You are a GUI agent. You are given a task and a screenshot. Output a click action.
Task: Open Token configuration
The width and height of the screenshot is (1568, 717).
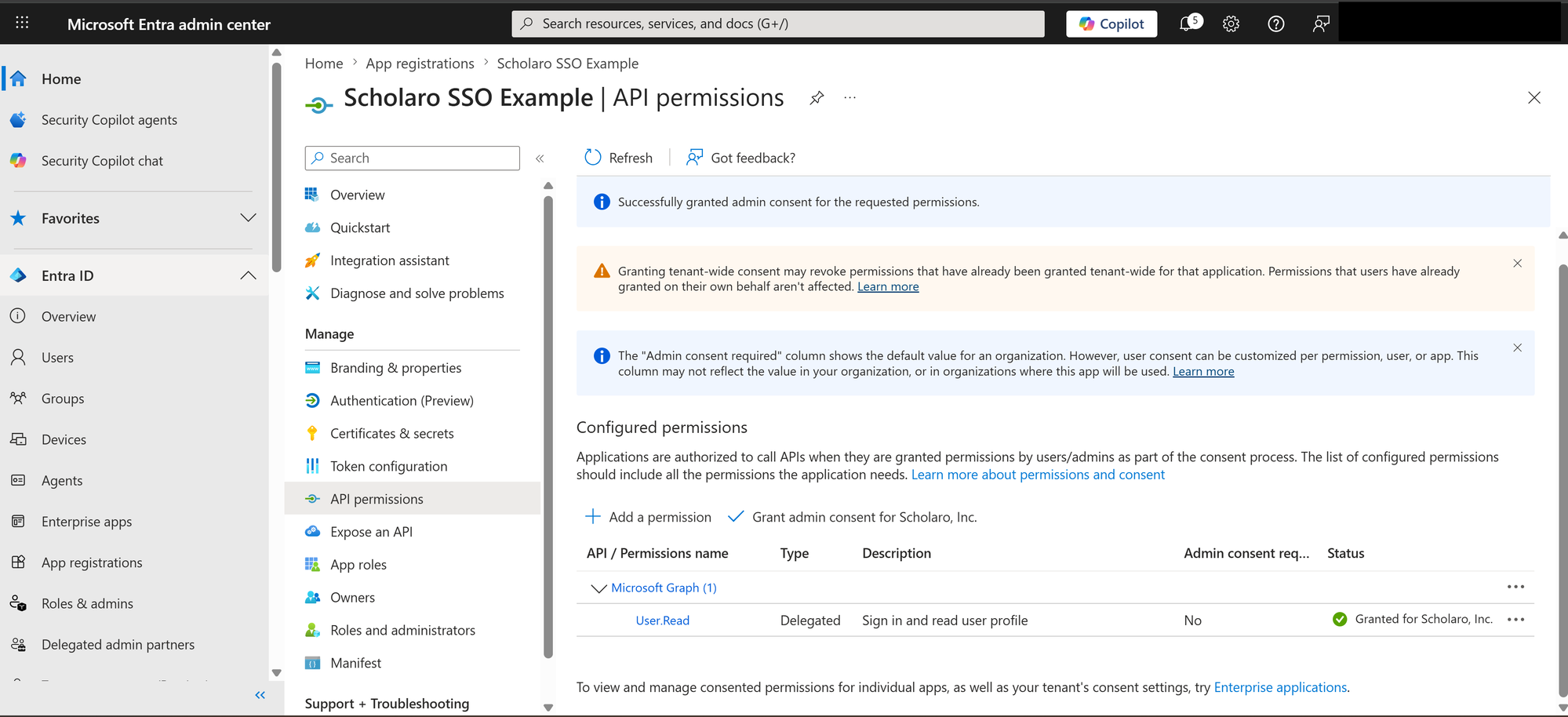click(389, 466)
